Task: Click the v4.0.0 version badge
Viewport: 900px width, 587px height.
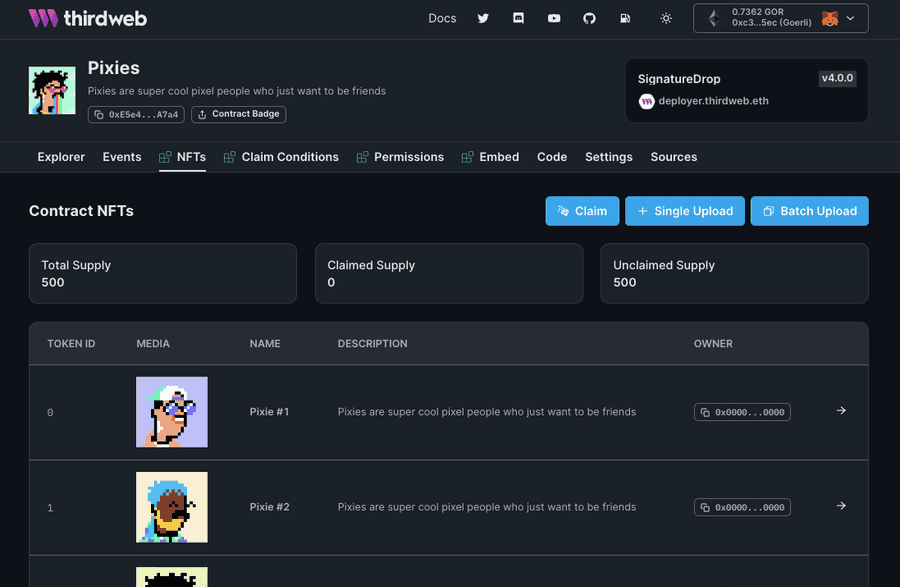Action: [837, 79]
